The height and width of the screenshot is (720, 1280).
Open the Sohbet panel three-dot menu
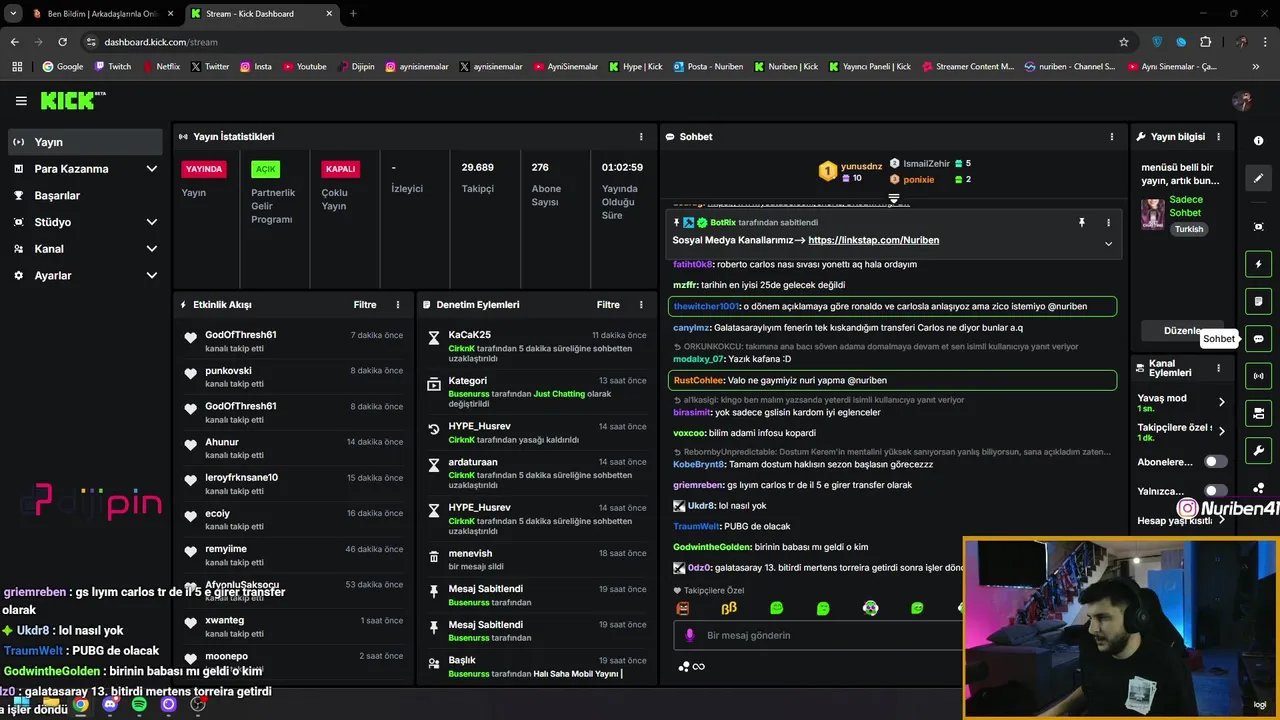click(1112, 137)
